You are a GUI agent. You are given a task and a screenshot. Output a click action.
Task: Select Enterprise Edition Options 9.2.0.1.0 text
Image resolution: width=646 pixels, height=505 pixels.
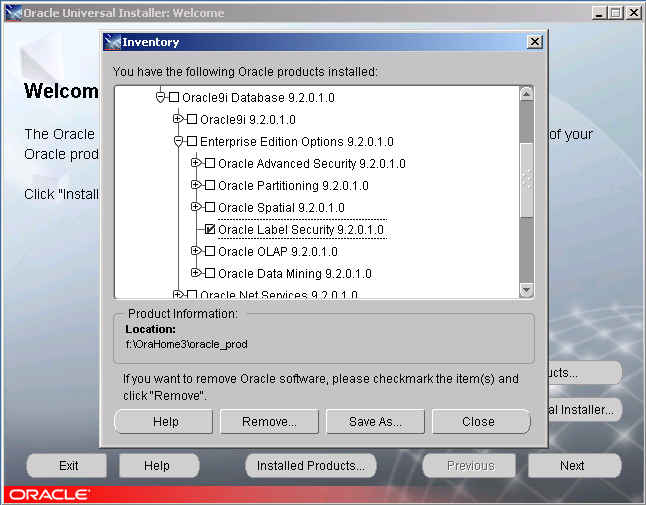(x=297, y=142)
